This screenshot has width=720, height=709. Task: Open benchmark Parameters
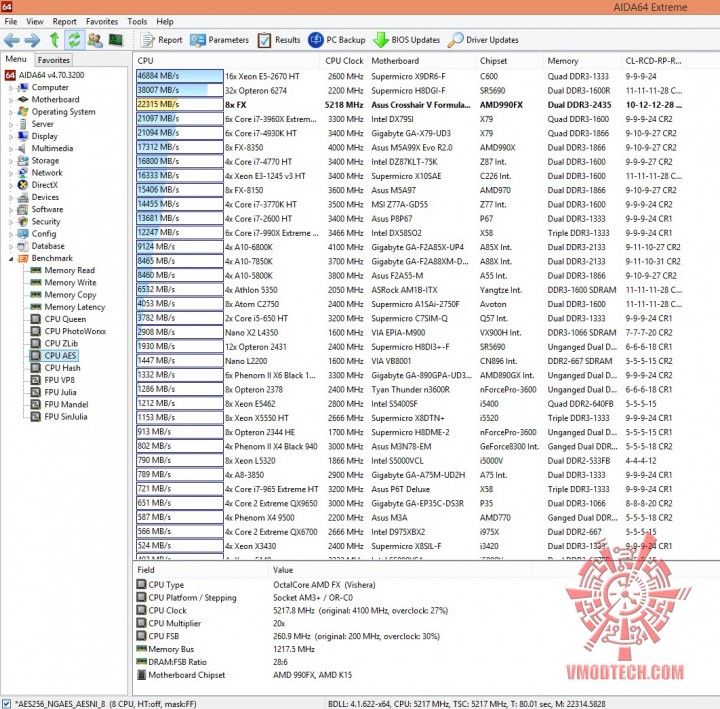pos(219,40)
